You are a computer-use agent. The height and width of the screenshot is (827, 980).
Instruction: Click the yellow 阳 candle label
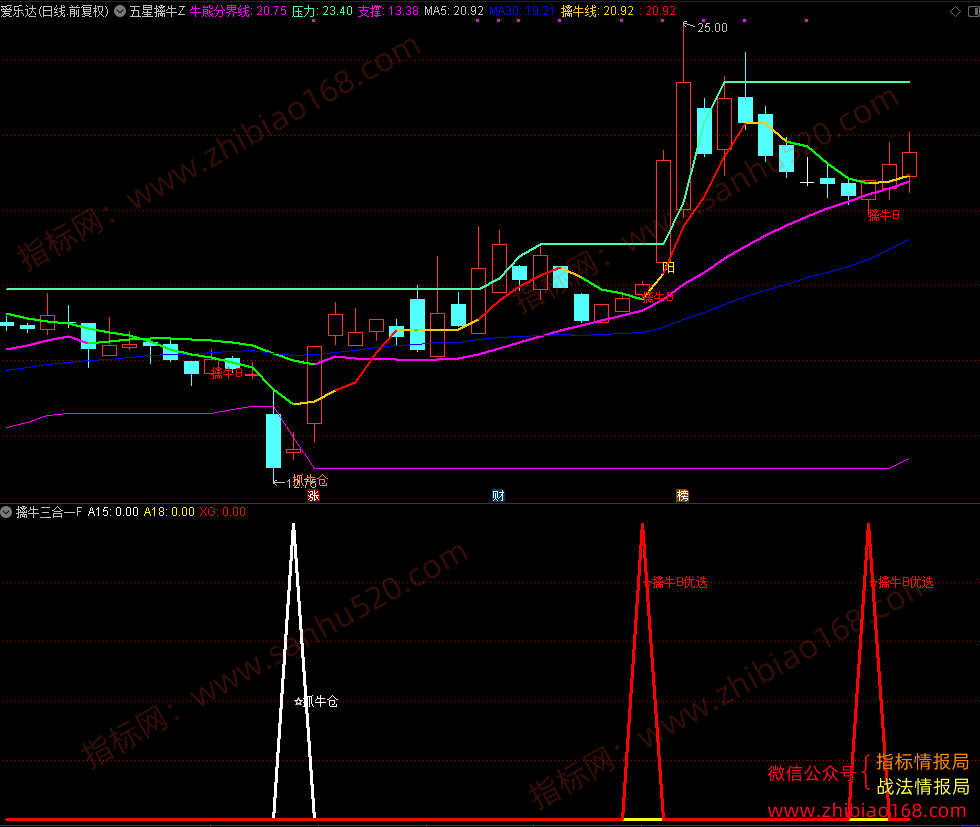tap(669, 268)
